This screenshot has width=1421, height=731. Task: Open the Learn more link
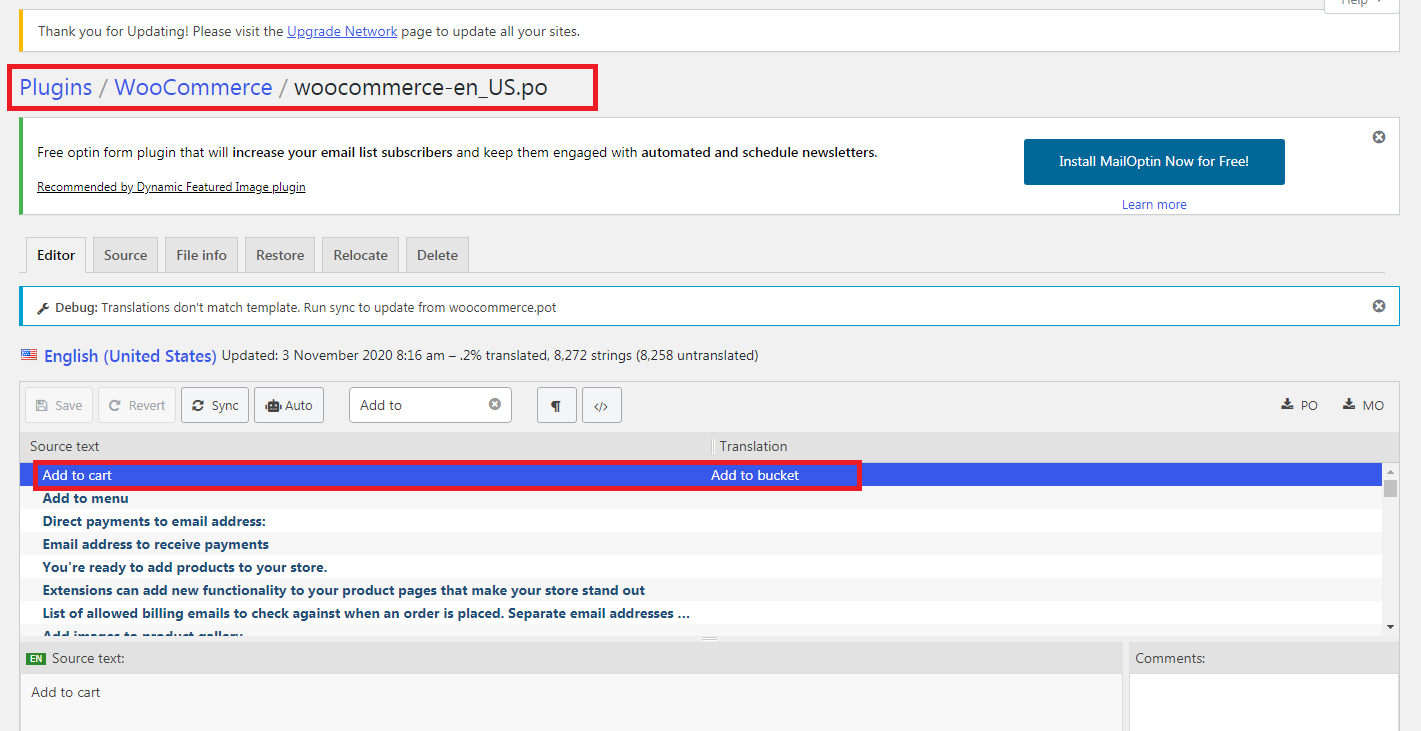(1154, 204)
